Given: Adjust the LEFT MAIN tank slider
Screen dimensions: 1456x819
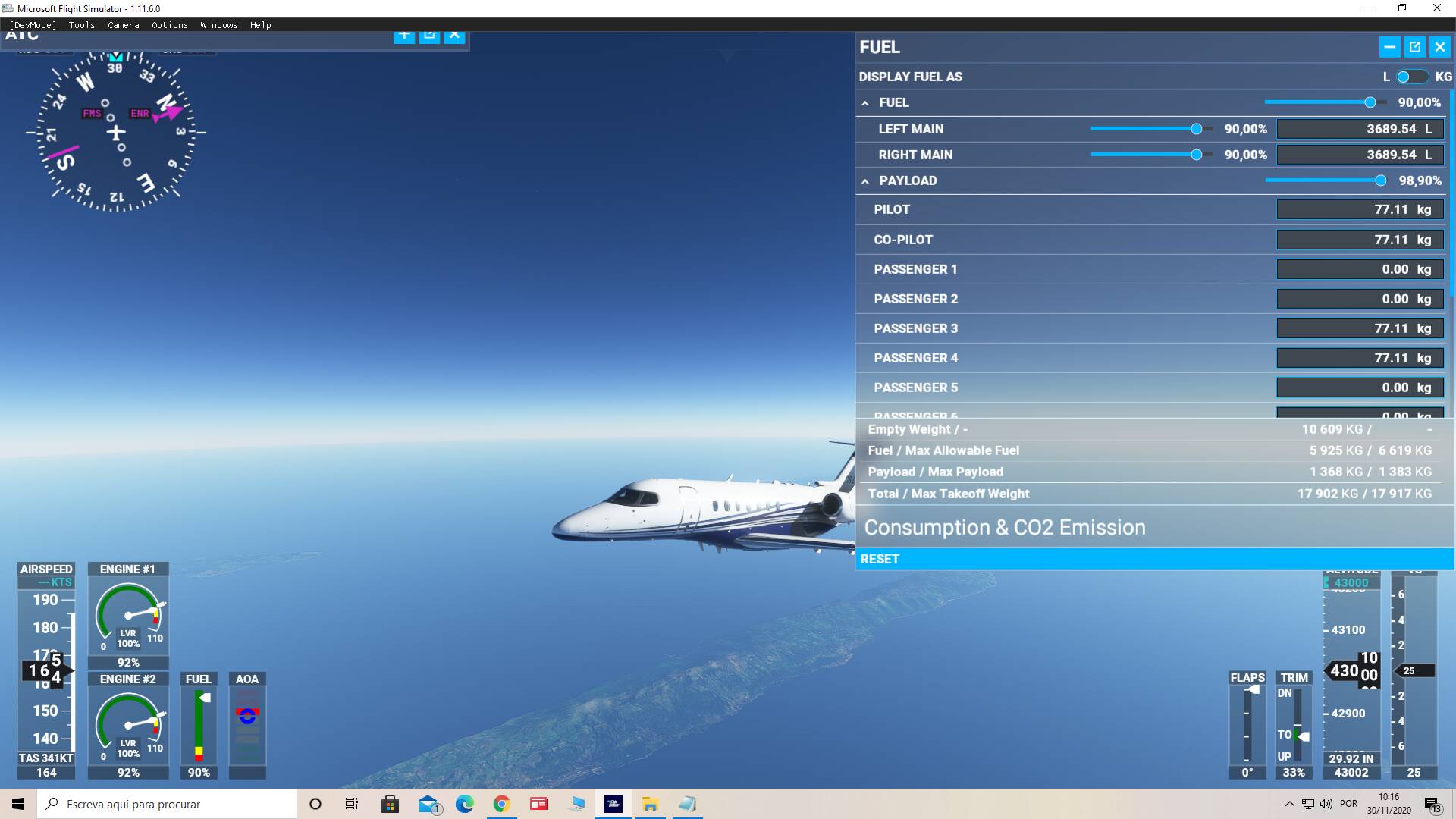Looking at the screenshot, I should coord(1152,129).
